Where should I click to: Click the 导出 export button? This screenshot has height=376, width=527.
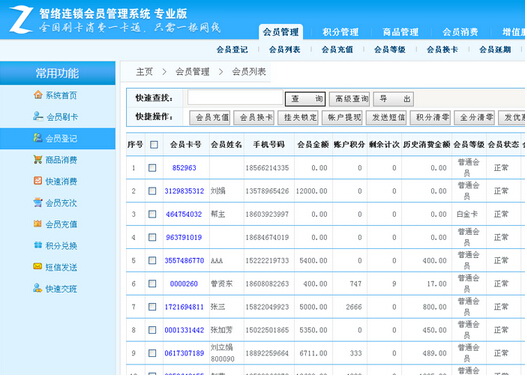pyautogui.click(x=393, y=99)
